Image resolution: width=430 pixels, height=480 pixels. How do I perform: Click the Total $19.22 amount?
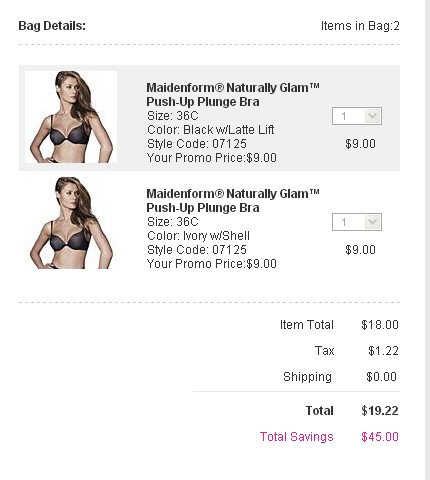click(380, 411)
